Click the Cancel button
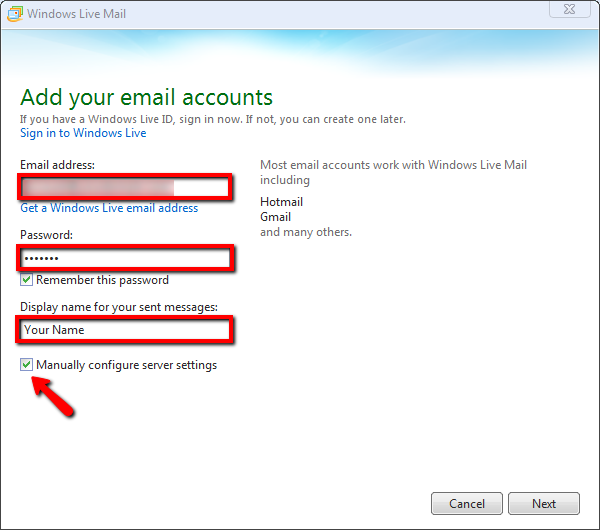600x530 pixels. pos(467,504)
